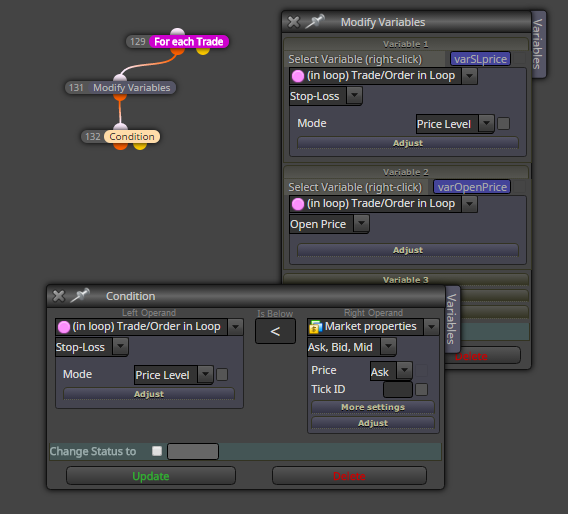
Task: Click the green Update button
Action: (x=151, y=476)
